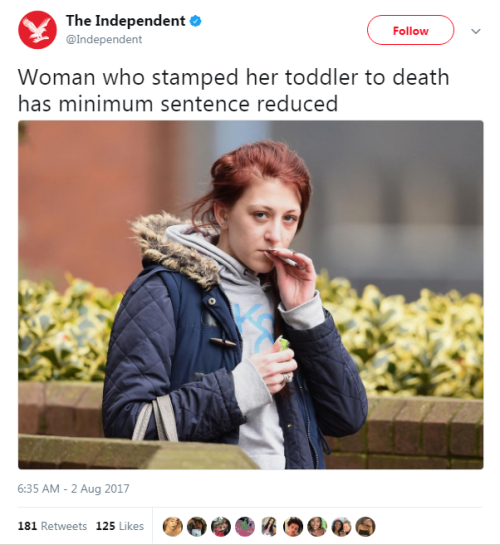500x545 pixels.
Task: Open the tweet's attached photo
Action: pyautogui.click(x=251, y=295)
